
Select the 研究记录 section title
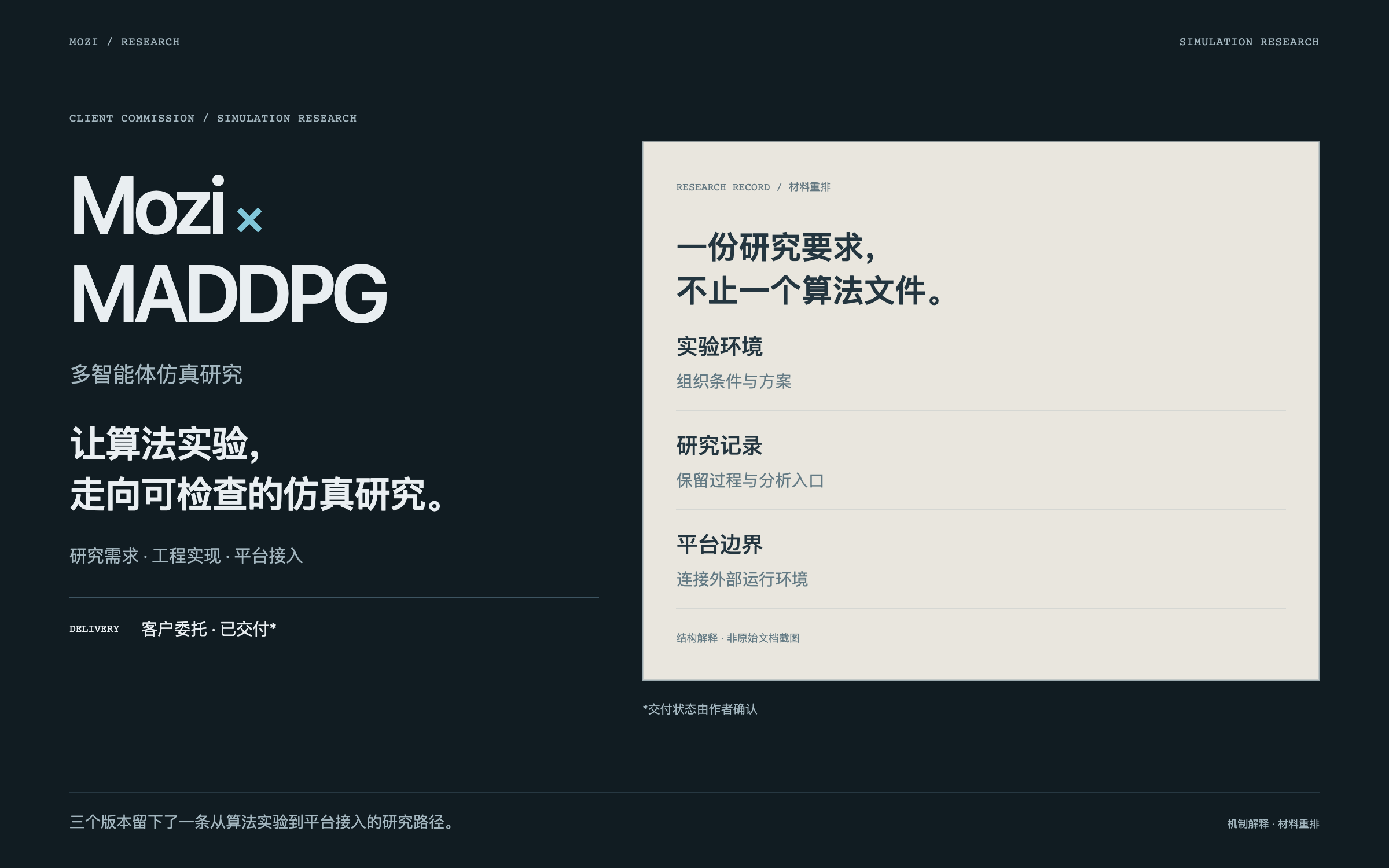coord(719,446)
